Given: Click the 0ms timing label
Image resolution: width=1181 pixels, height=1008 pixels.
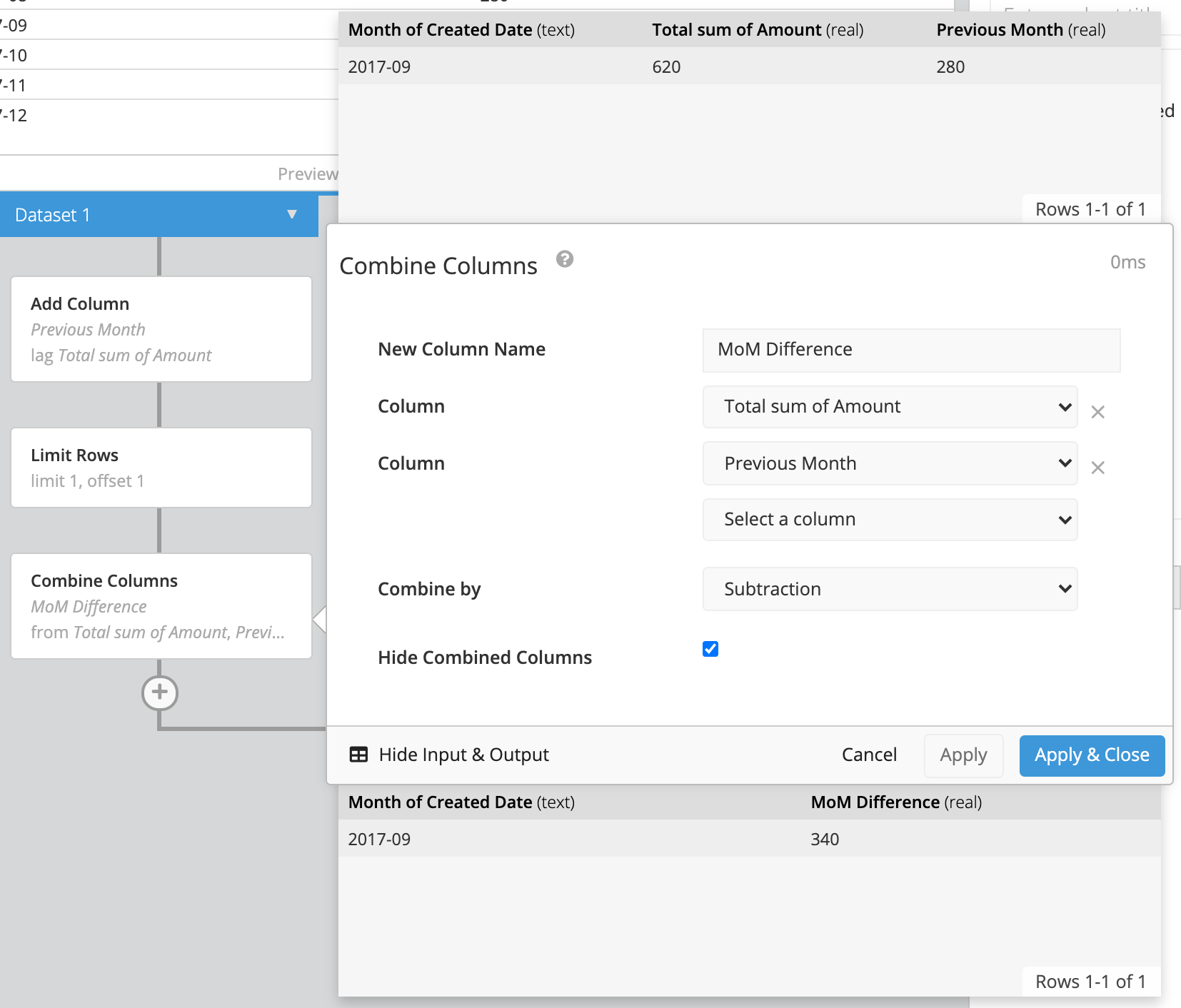Looking at the screenshot, I should pos(1127,262).
